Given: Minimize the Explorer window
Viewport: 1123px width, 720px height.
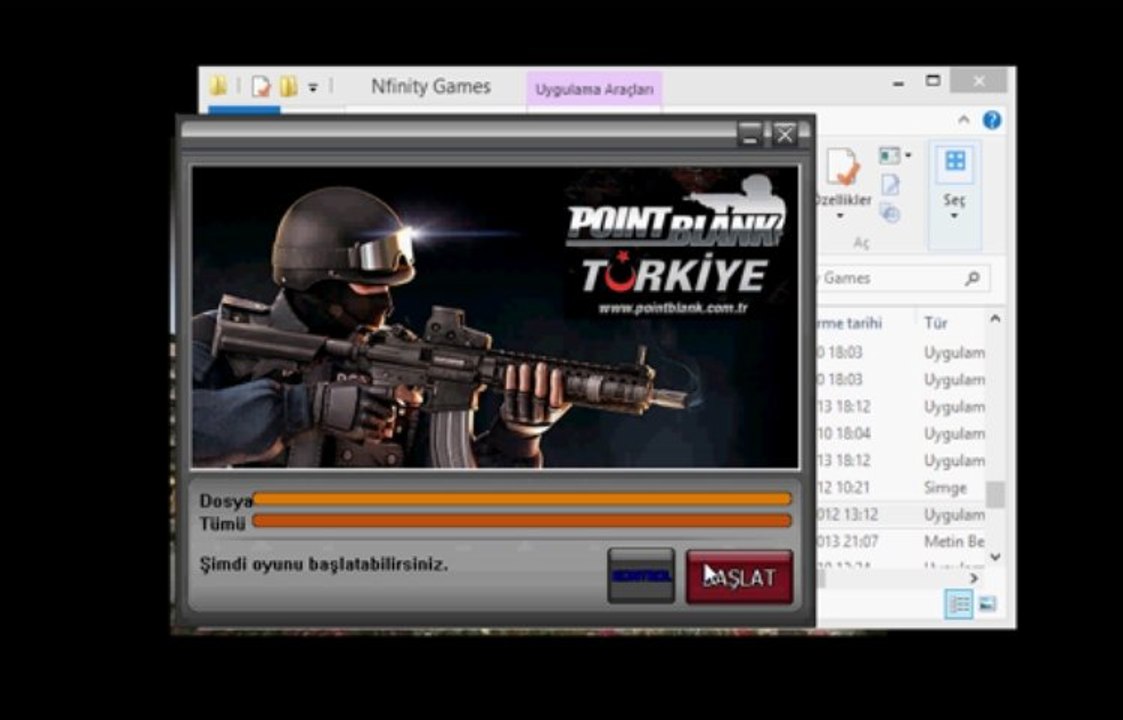Looking at the screenshot, I should click(898, 82).
